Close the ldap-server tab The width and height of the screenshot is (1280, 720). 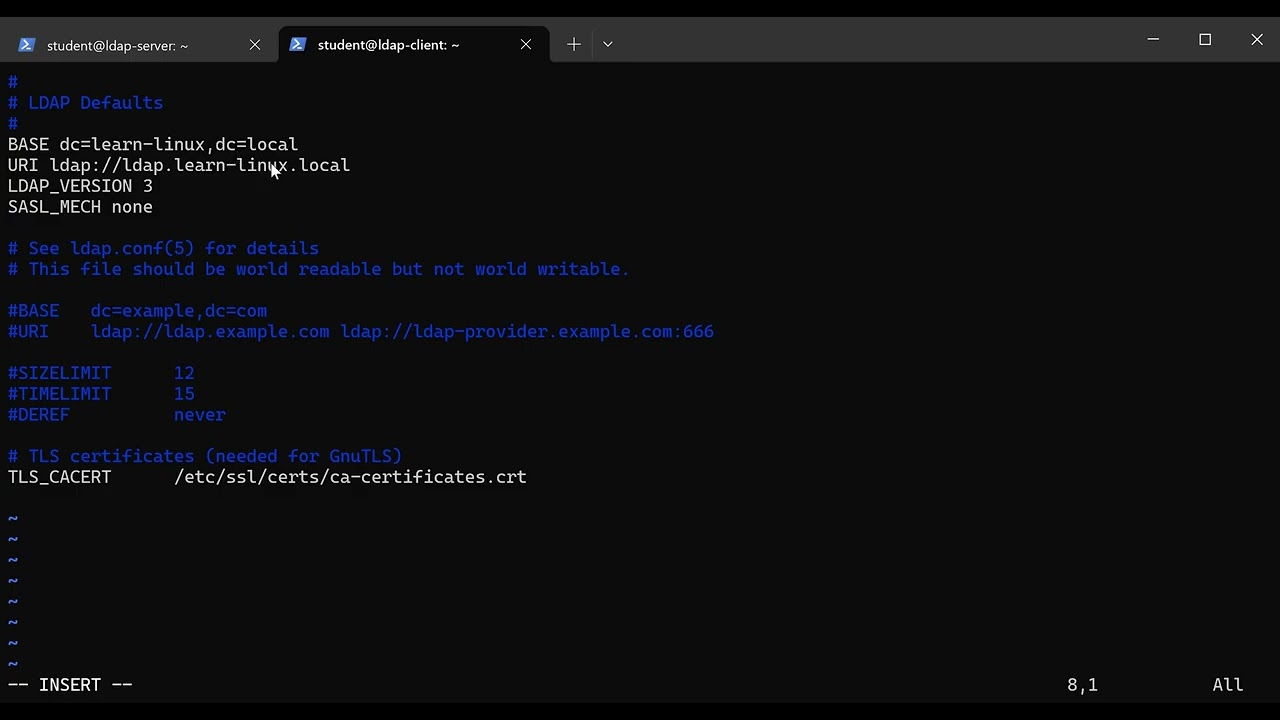(255, 45)
